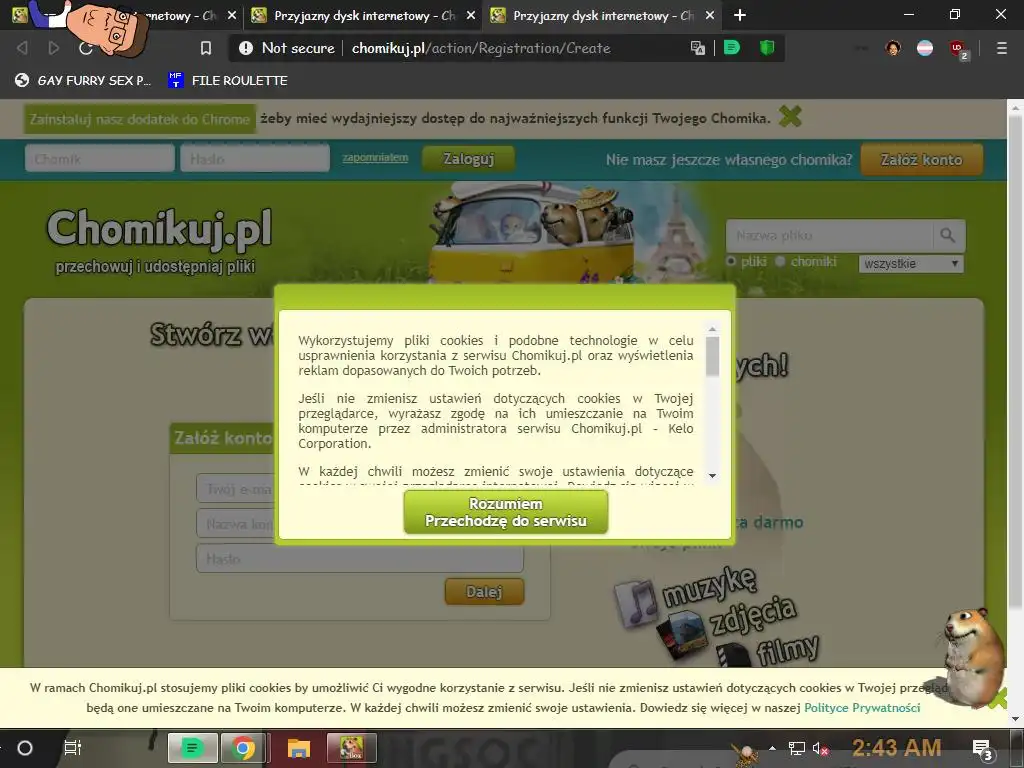1024x768 pixels.
Task: Click the Hasło login field in header
Action: coord(255,159)
